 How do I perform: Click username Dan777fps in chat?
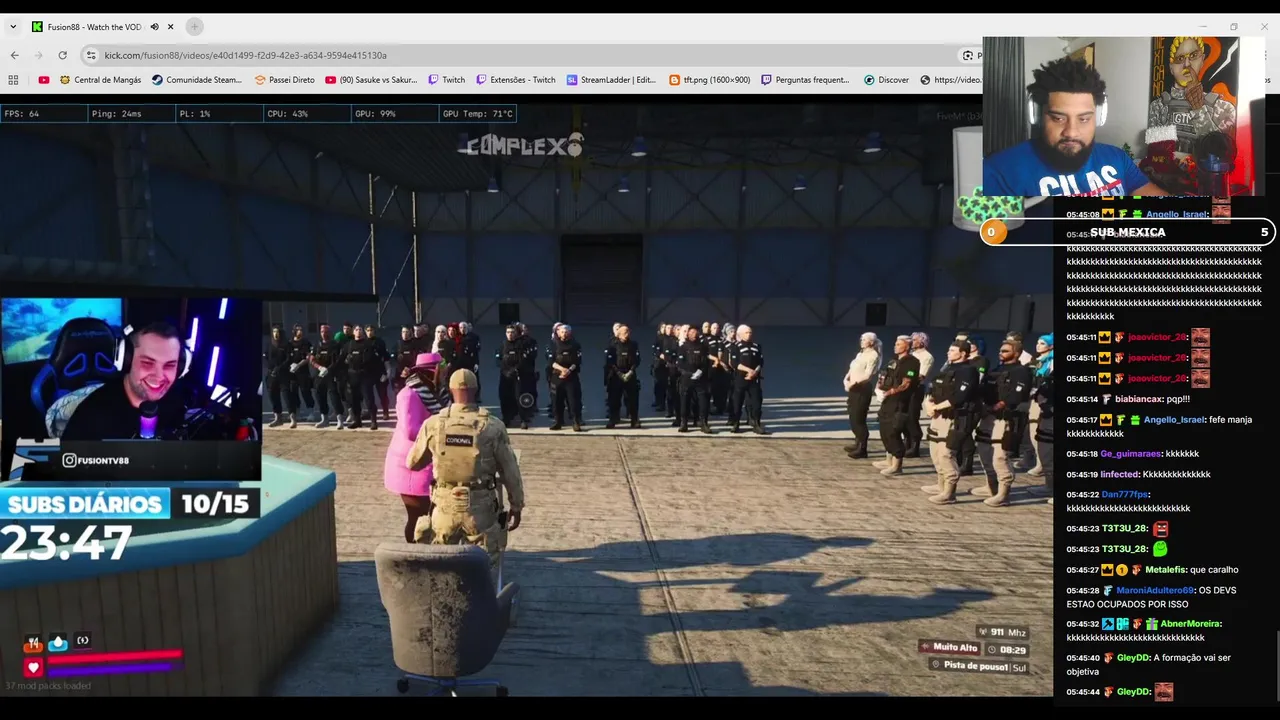point(1125,495)
